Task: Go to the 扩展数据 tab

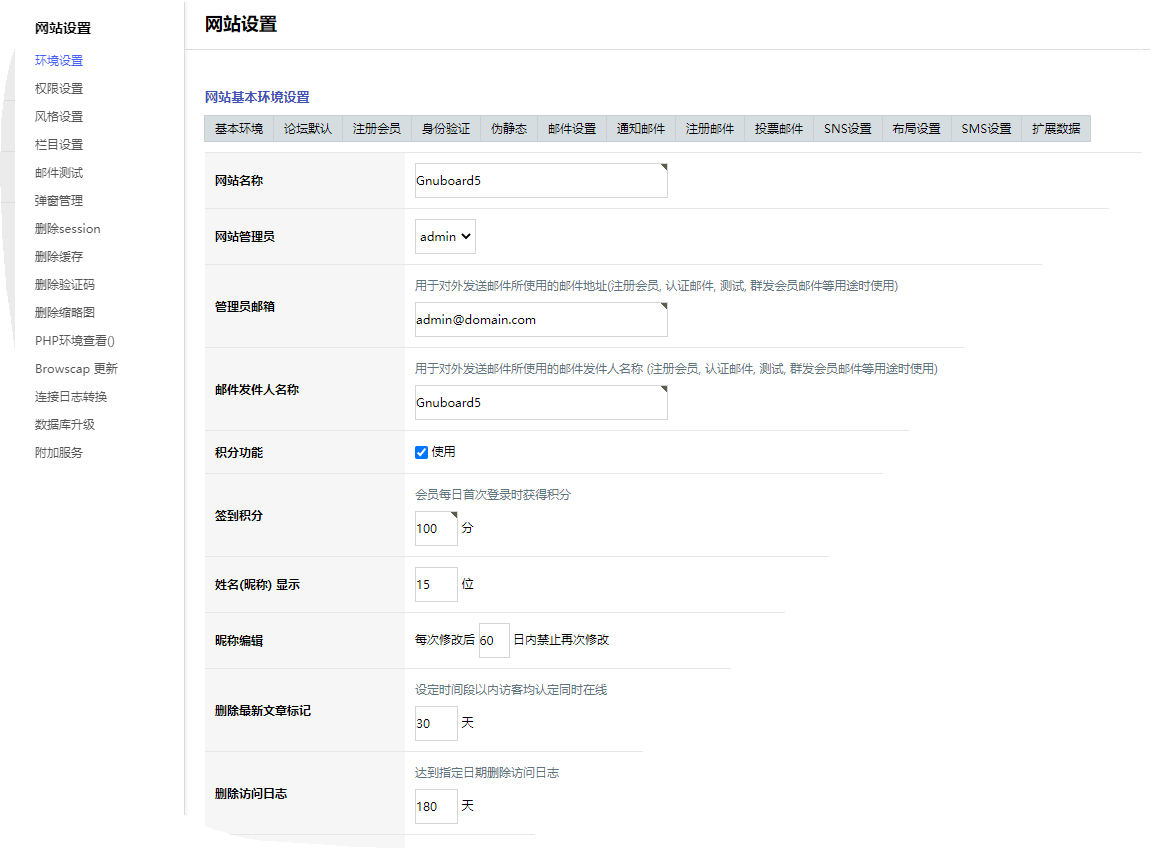Action: 1055,129
